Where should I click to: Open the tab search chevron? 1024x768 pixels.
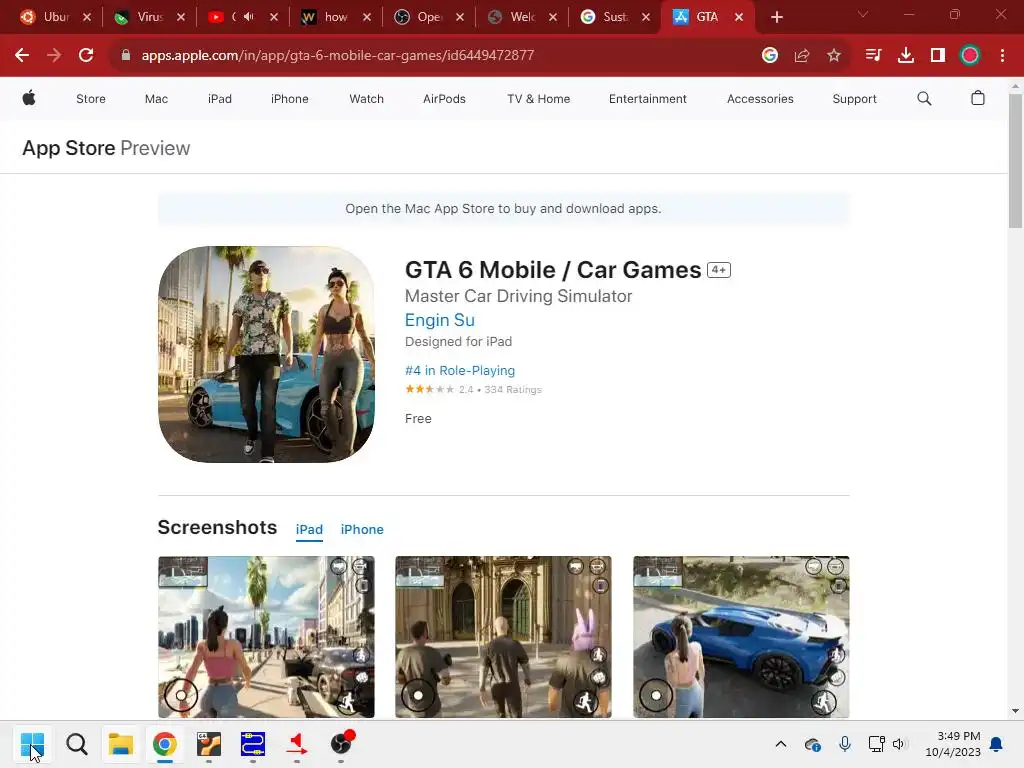click(x=863, y=14)
